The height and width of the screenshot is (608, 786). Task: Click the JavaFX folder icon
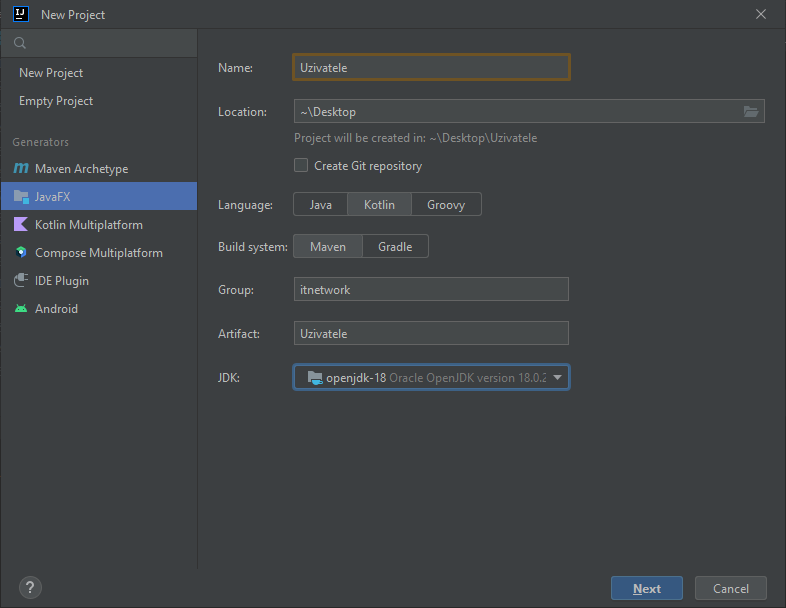pyautogui.click(x=20, y=197)
